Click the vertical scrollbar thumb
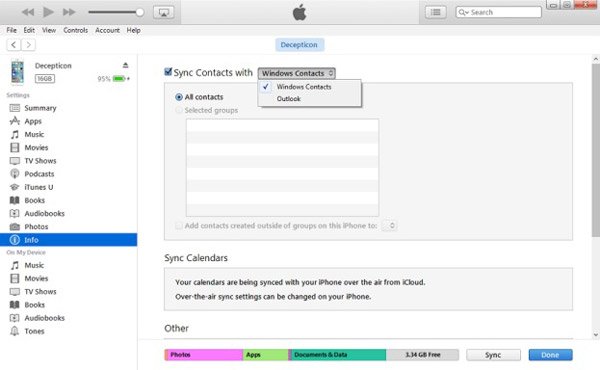600x370 pixels. click(x=595, y=150)
